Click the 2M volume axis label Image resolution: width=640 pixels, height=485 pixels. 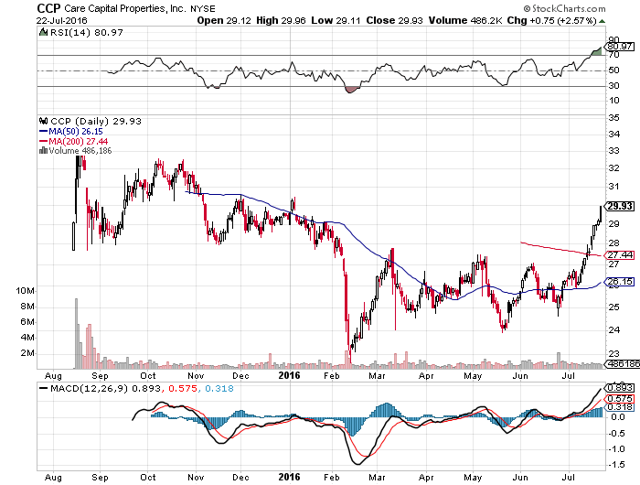27,353
